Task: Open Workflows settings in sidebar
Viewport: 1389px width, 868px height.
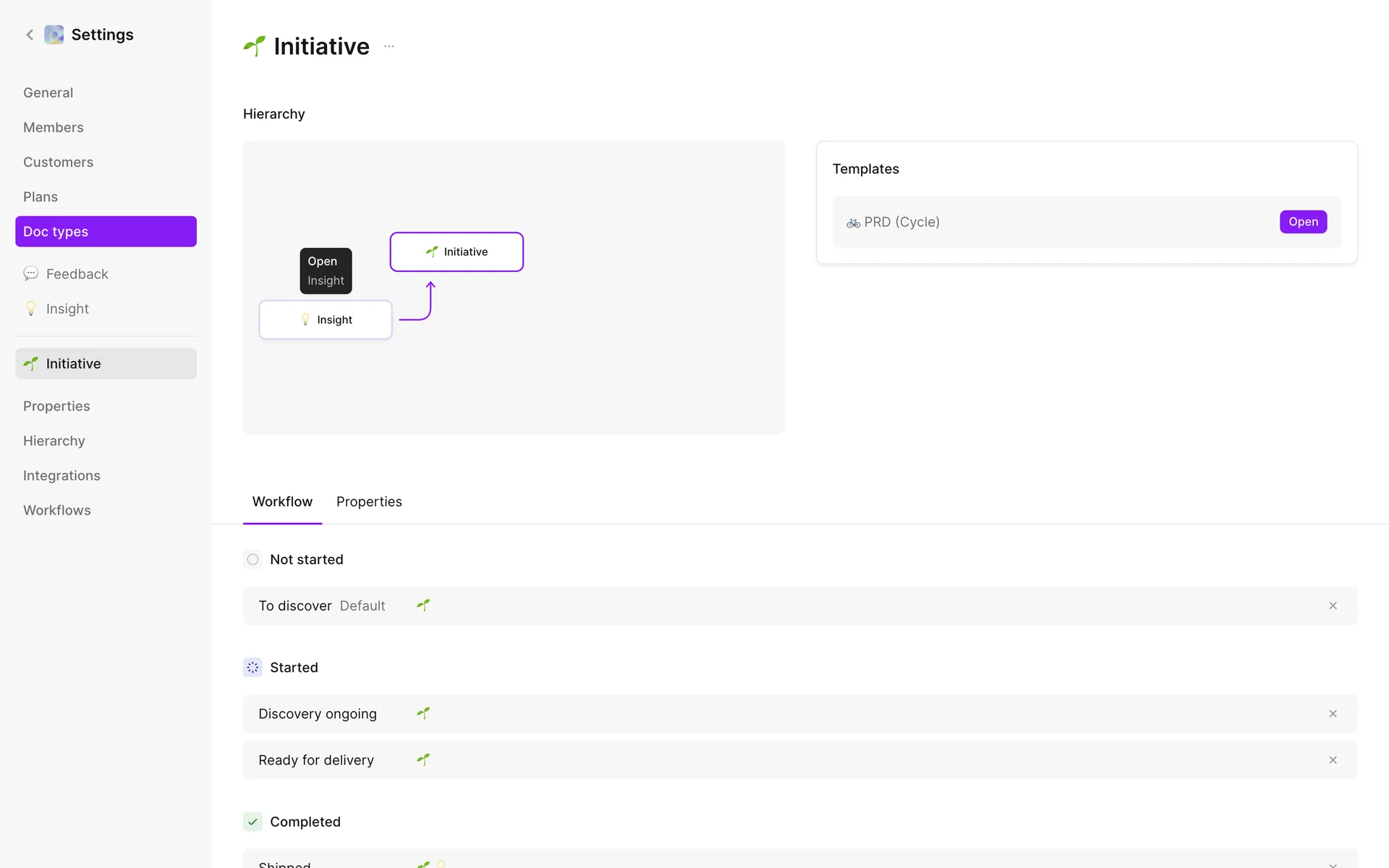Action: [57, 511]
